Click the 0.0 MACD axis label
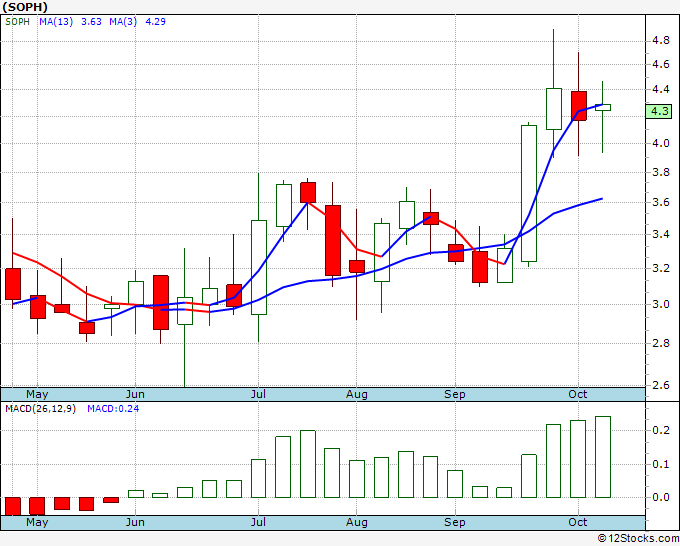680x546 pixels. (660, 498)
